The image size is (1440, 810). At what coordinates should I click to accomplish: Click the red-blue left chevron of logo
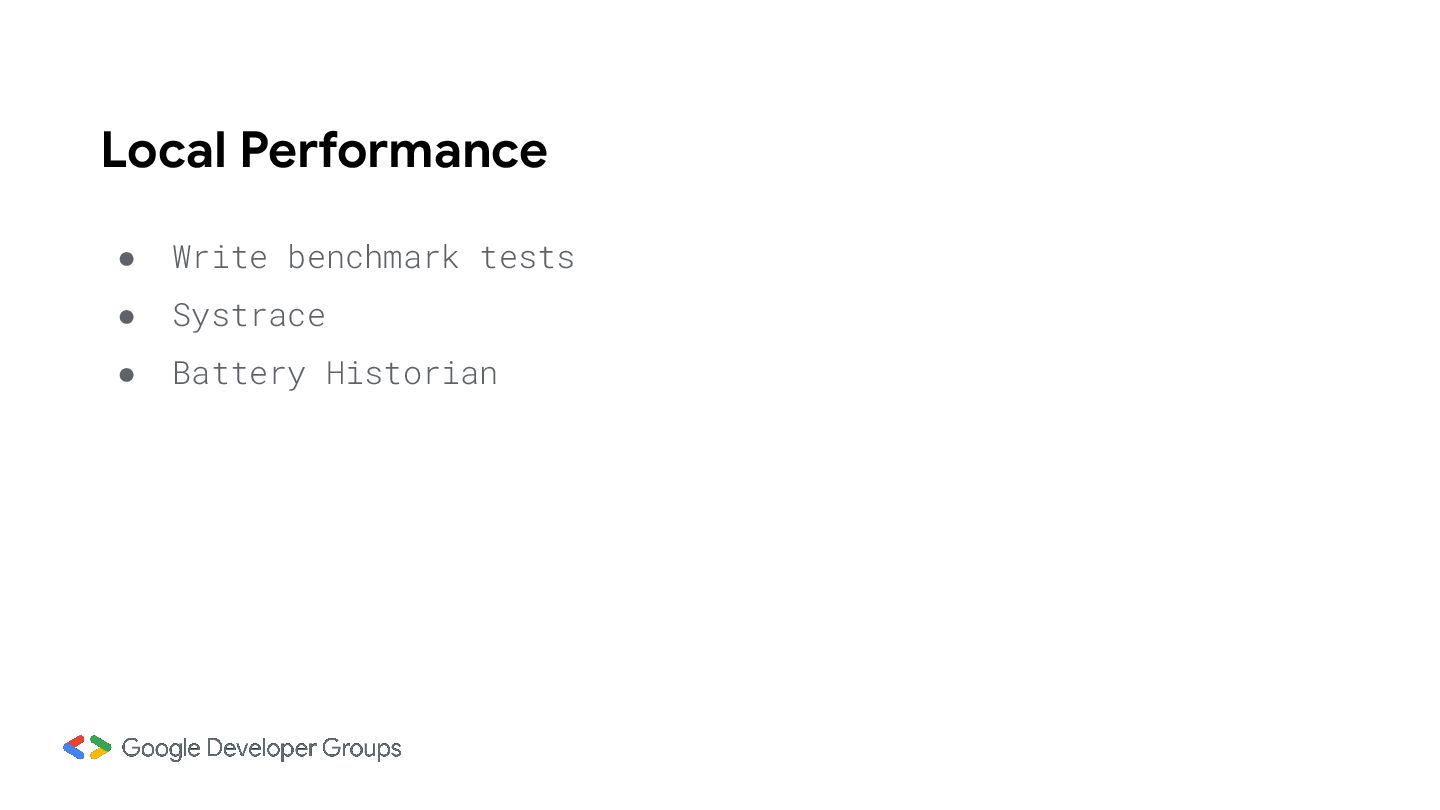tap(74, 747)
